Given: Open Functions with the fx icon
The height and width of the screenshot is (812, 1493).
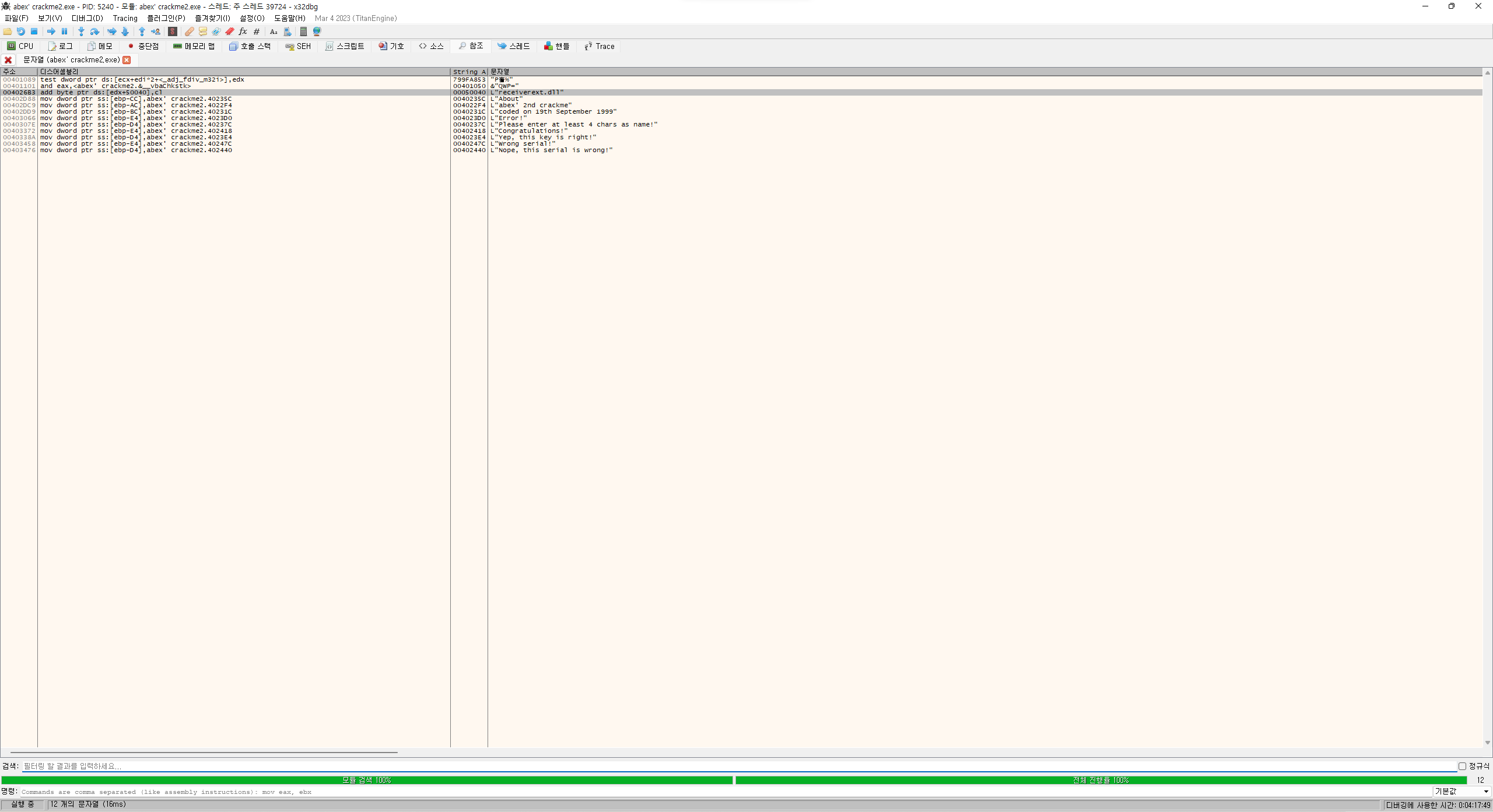Looking at the screenshot, I should tap(243, 31).
